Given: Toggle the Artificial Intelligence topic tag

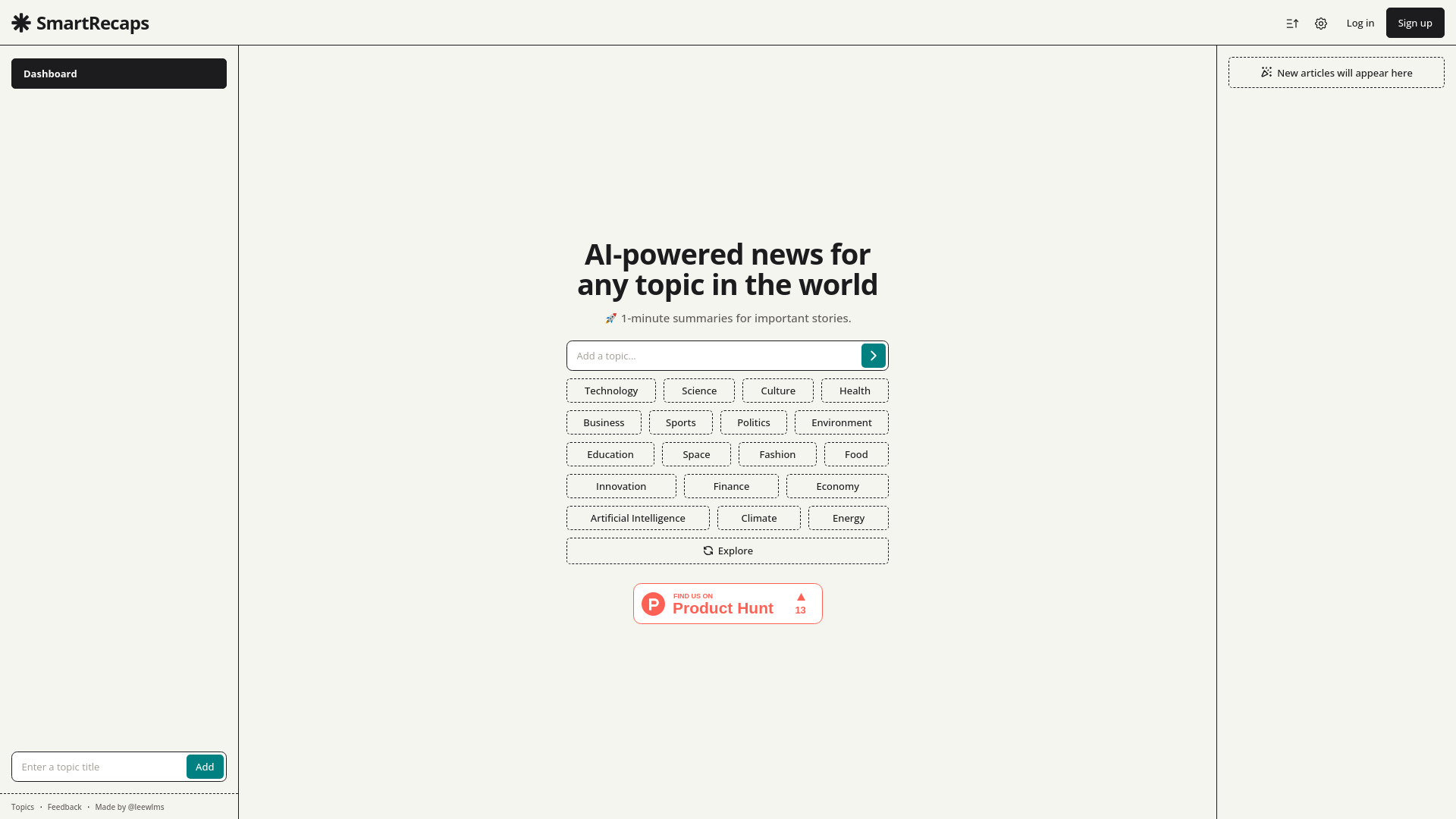Looking at the screenshot, I should [x=637, y=517].
